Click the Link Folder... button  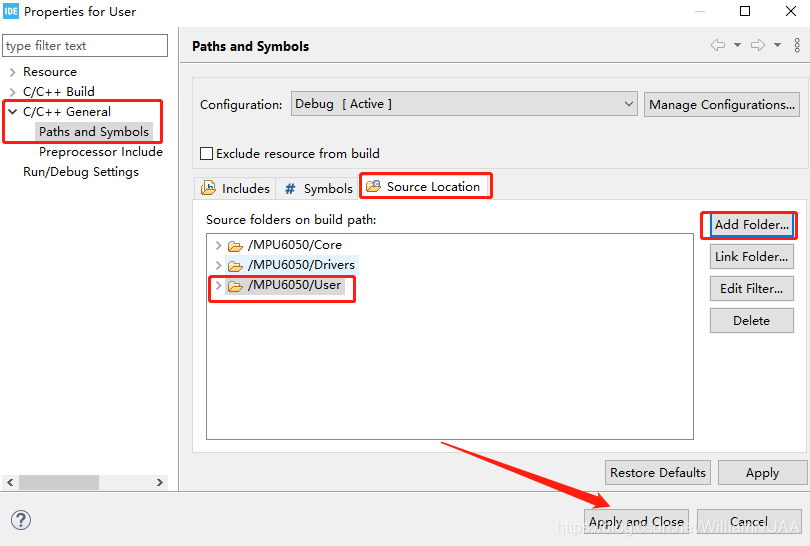click(752, 257)
